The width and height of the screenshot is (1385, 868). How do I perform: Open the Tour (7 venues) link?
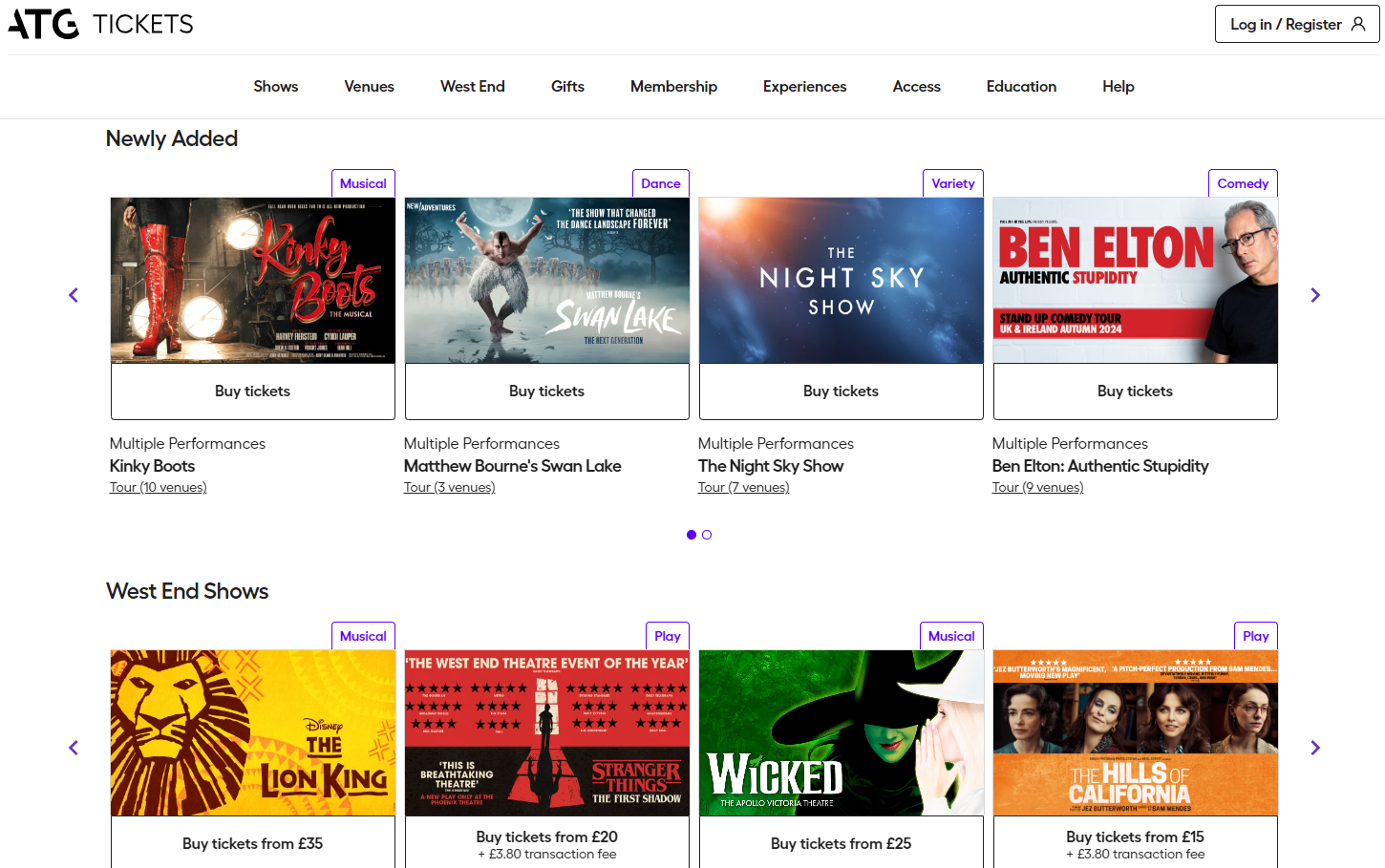point(743,487)
